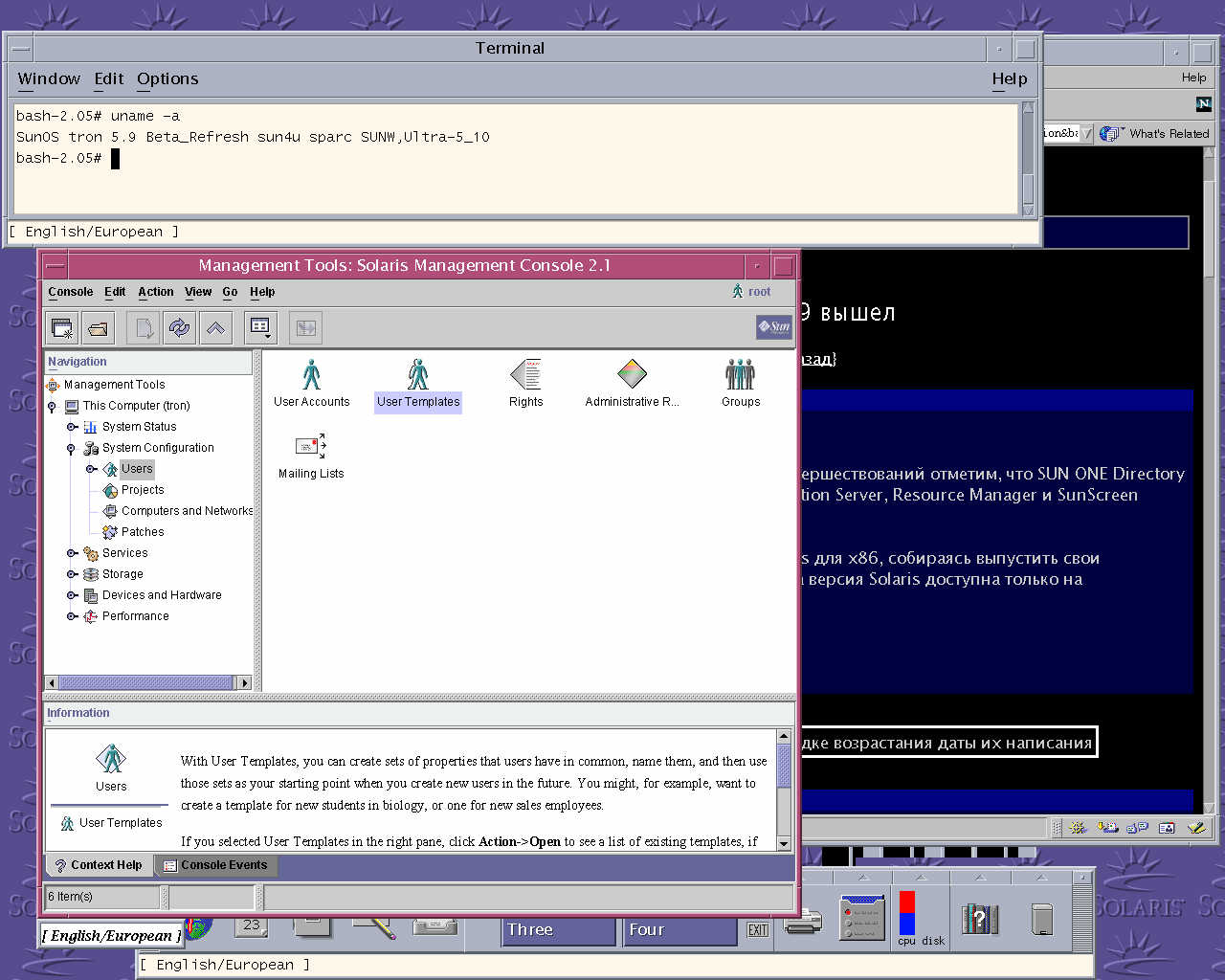The width and height of the screenshot is (1225, 980).
Task: Open subpanel arrow above Help Manager
Action: pos(979,877)
